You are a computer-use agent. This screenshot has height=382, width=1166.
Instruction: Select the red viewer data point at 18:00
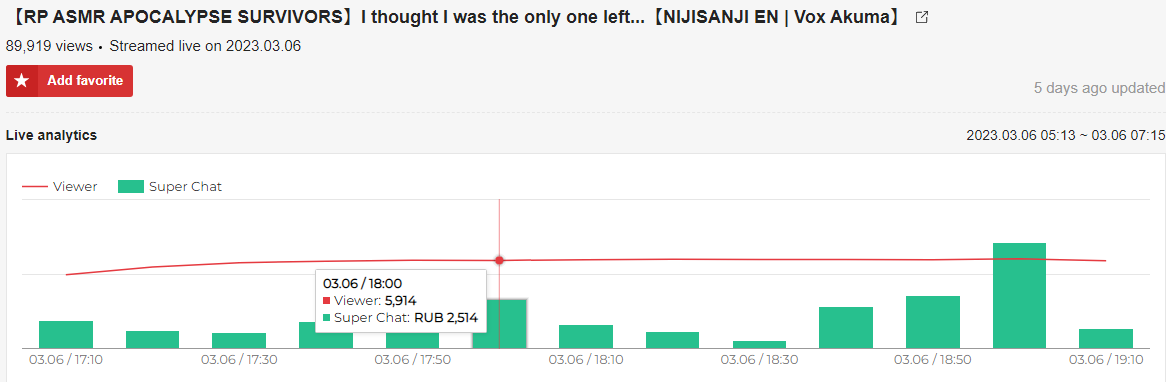(x=499, y=260)
